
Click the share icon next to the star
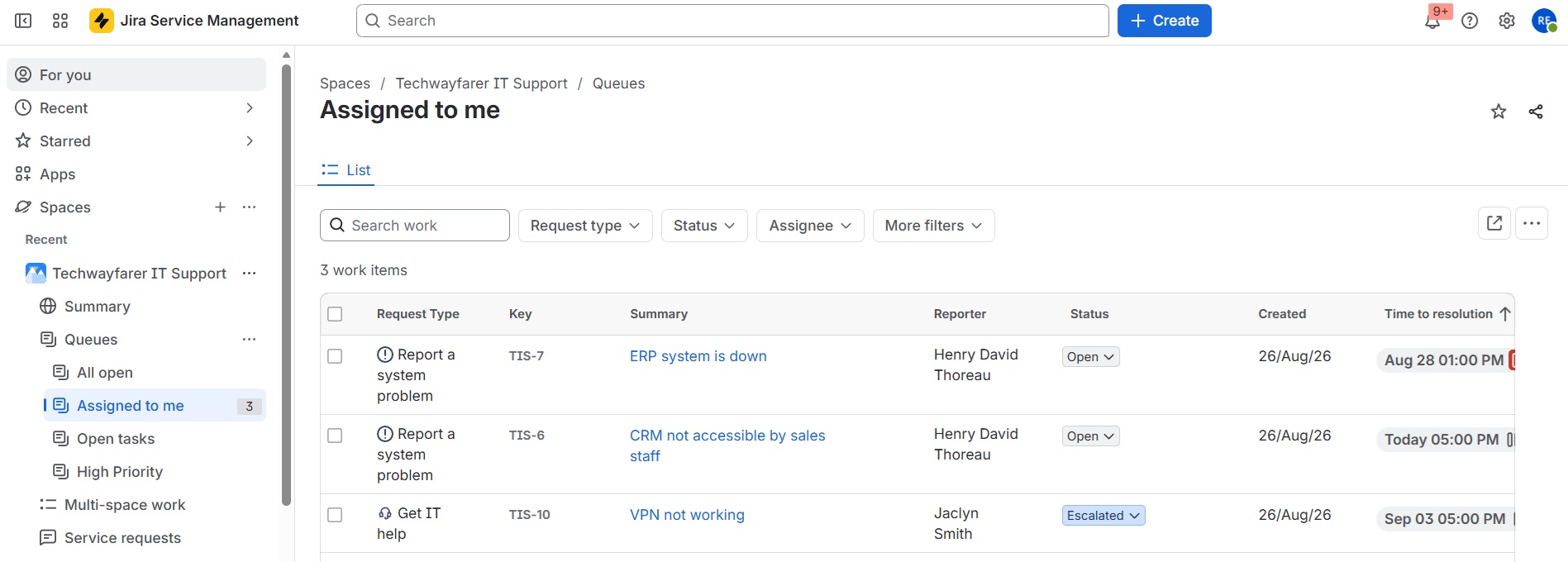(x=1536, y=112)
